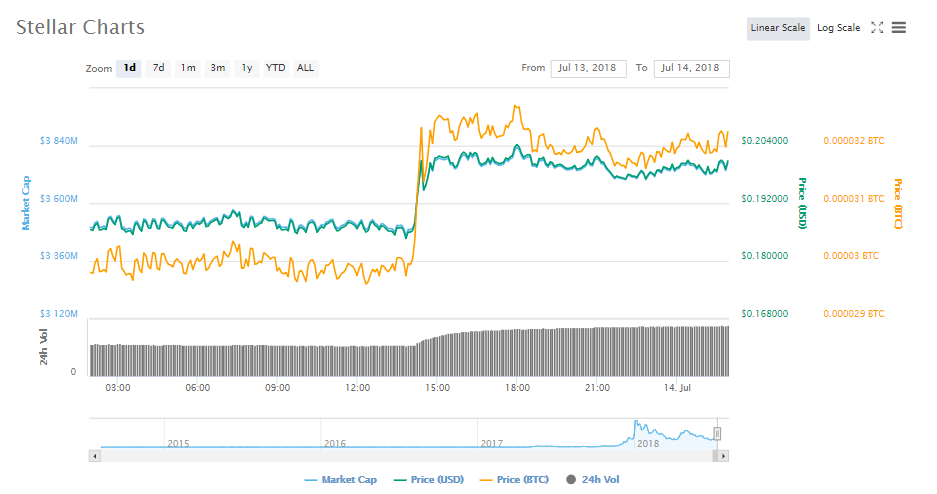Select the 3m zoom range
937x494 pixels.
218,68
